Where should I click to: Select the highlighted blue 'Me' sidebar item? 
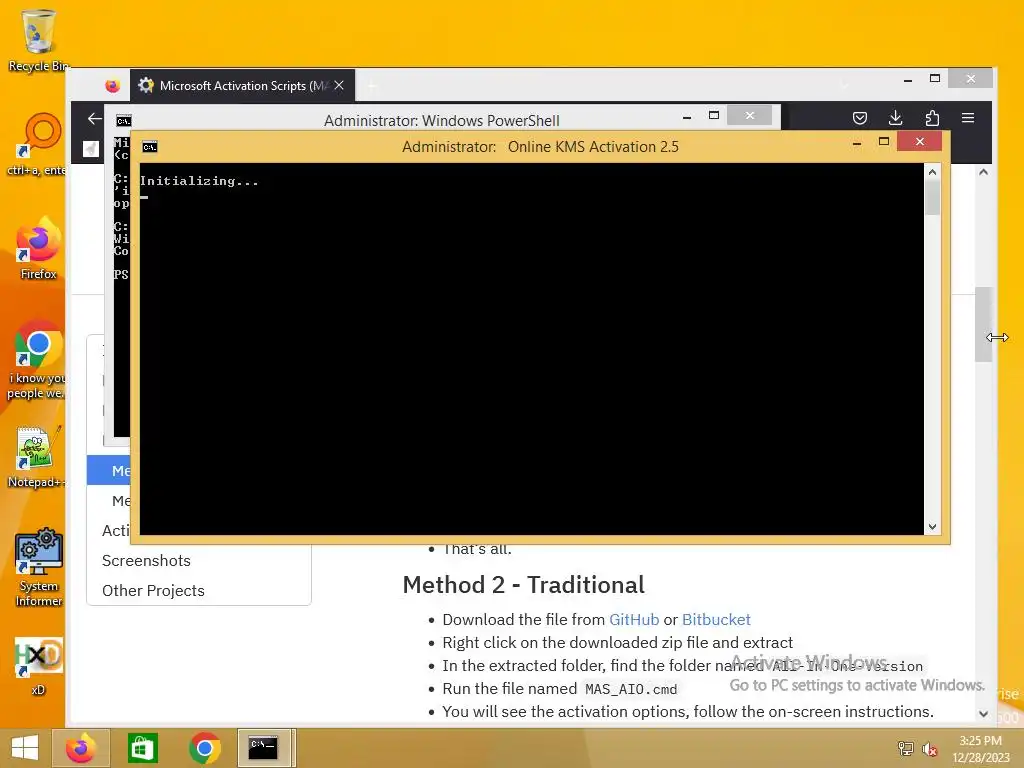click(108, 470)
